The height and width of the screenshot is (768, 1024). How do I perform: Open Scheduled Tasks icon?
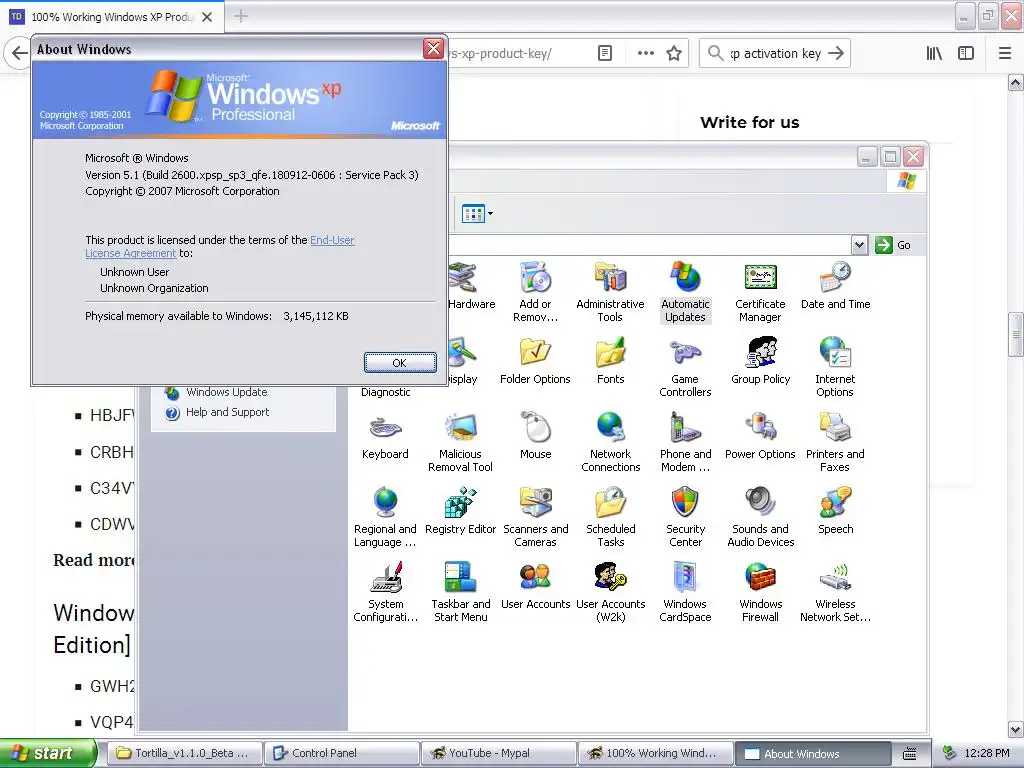[610, 517]
